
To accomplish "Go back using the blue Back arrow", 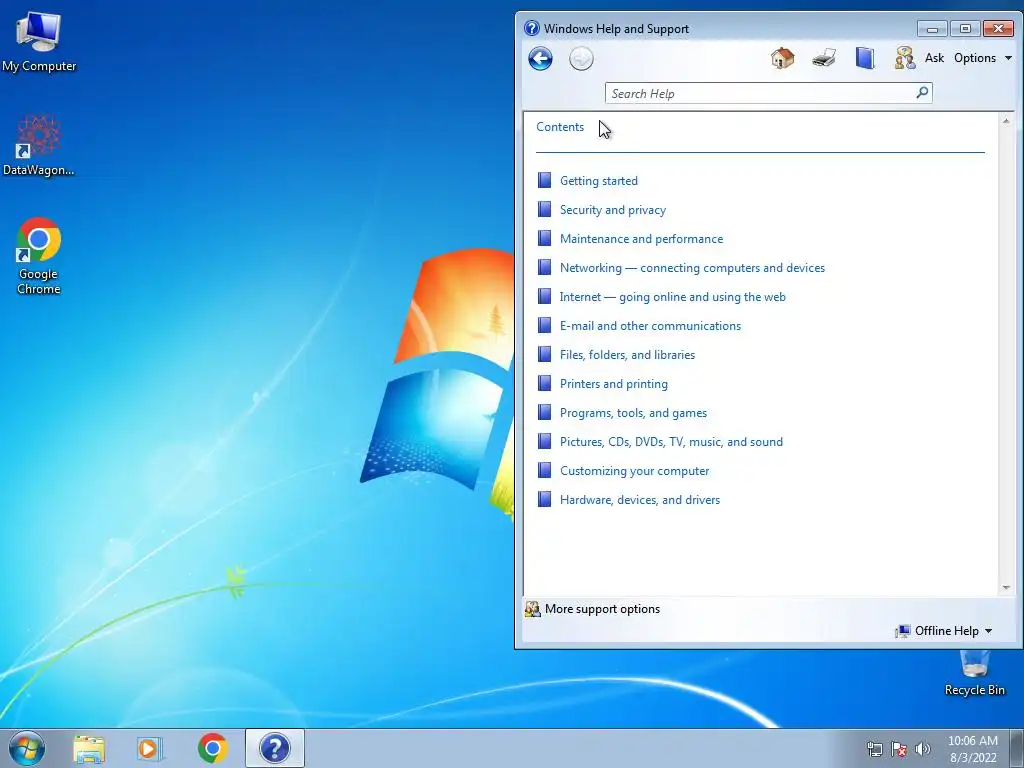I will click(540, 59).
